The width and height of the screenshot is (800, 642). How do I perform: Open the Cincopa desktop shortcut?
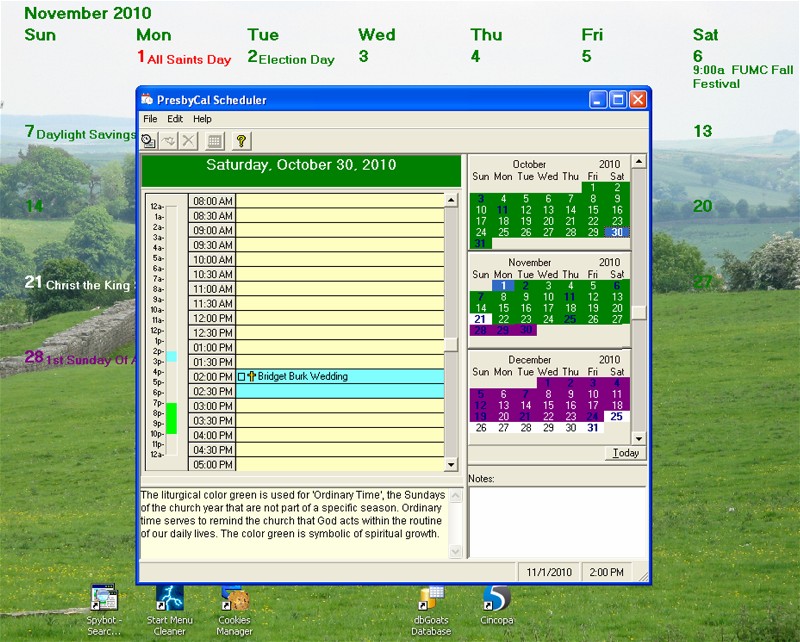tap(496, 600)
